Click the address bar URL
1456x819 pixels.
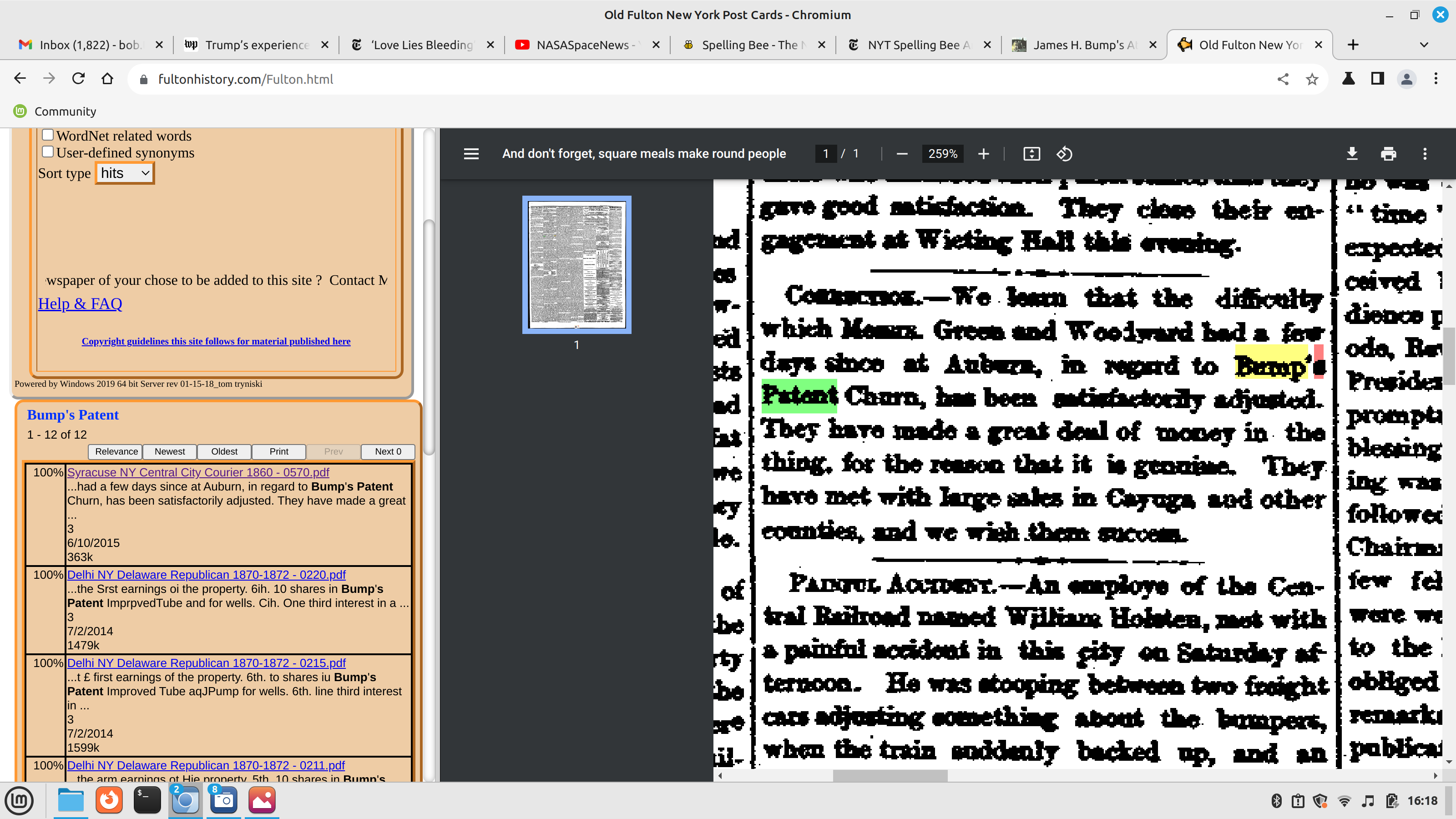click(245, 79)
